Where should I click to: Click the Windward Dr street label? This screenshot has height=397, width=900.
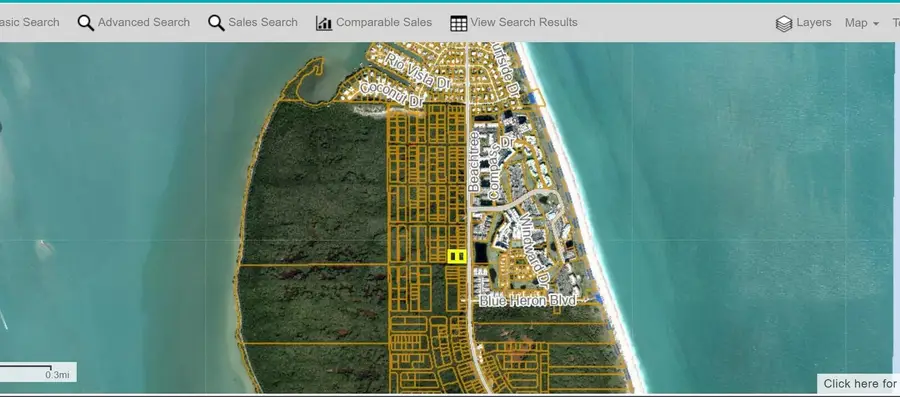[534, 251]
